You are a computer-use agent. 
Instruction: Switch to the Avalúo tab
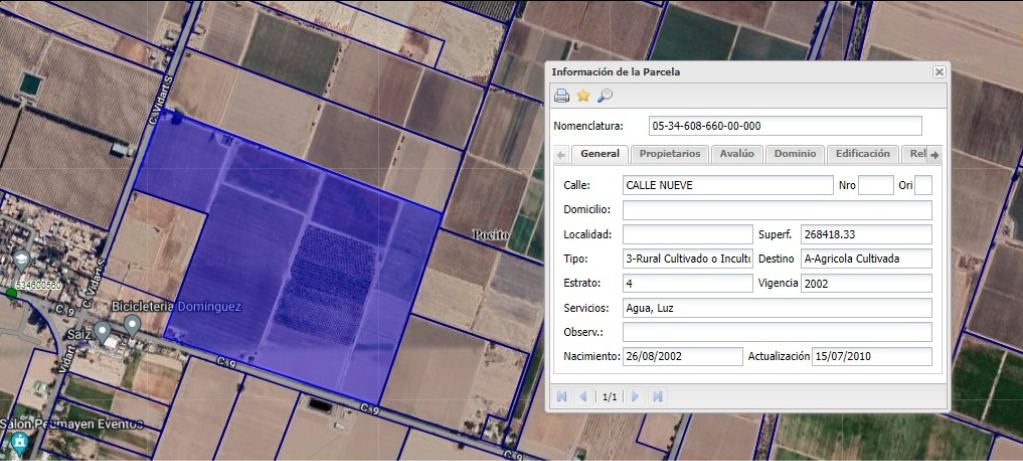click(737, 154)
